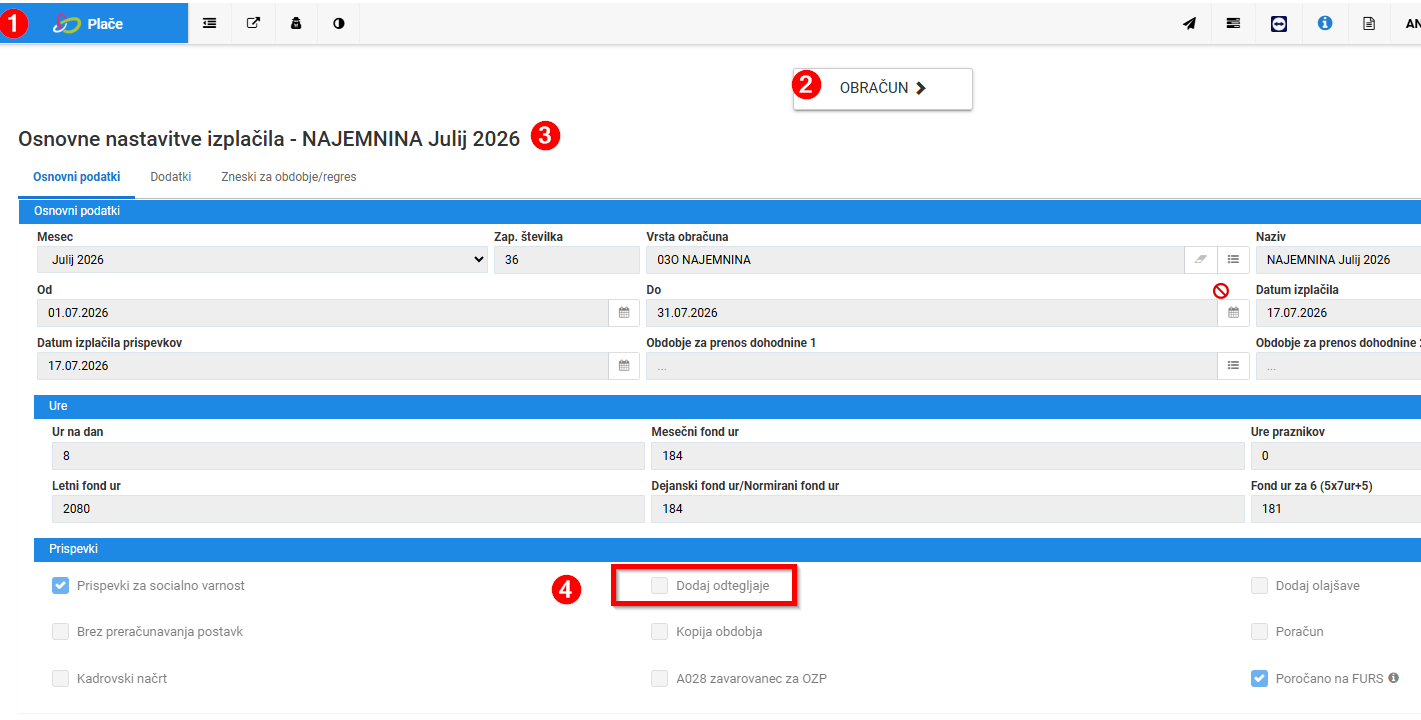Click the Ure praznikov field showing 0
Viewport: 1421px width, 720px height.
pos(1336,456)
